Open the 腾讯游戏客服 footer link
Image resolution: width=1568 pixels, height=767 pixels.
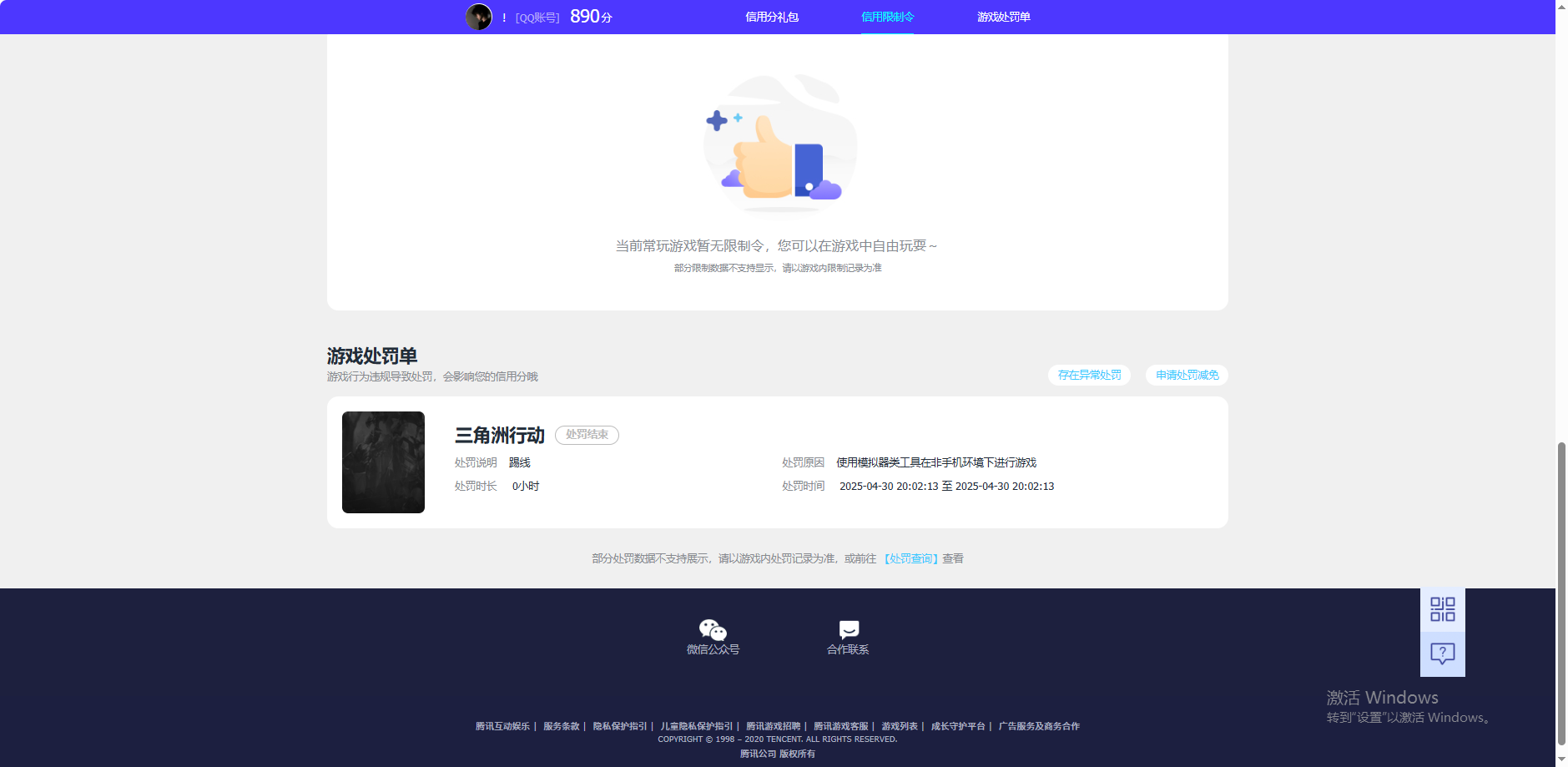(841, 726)
